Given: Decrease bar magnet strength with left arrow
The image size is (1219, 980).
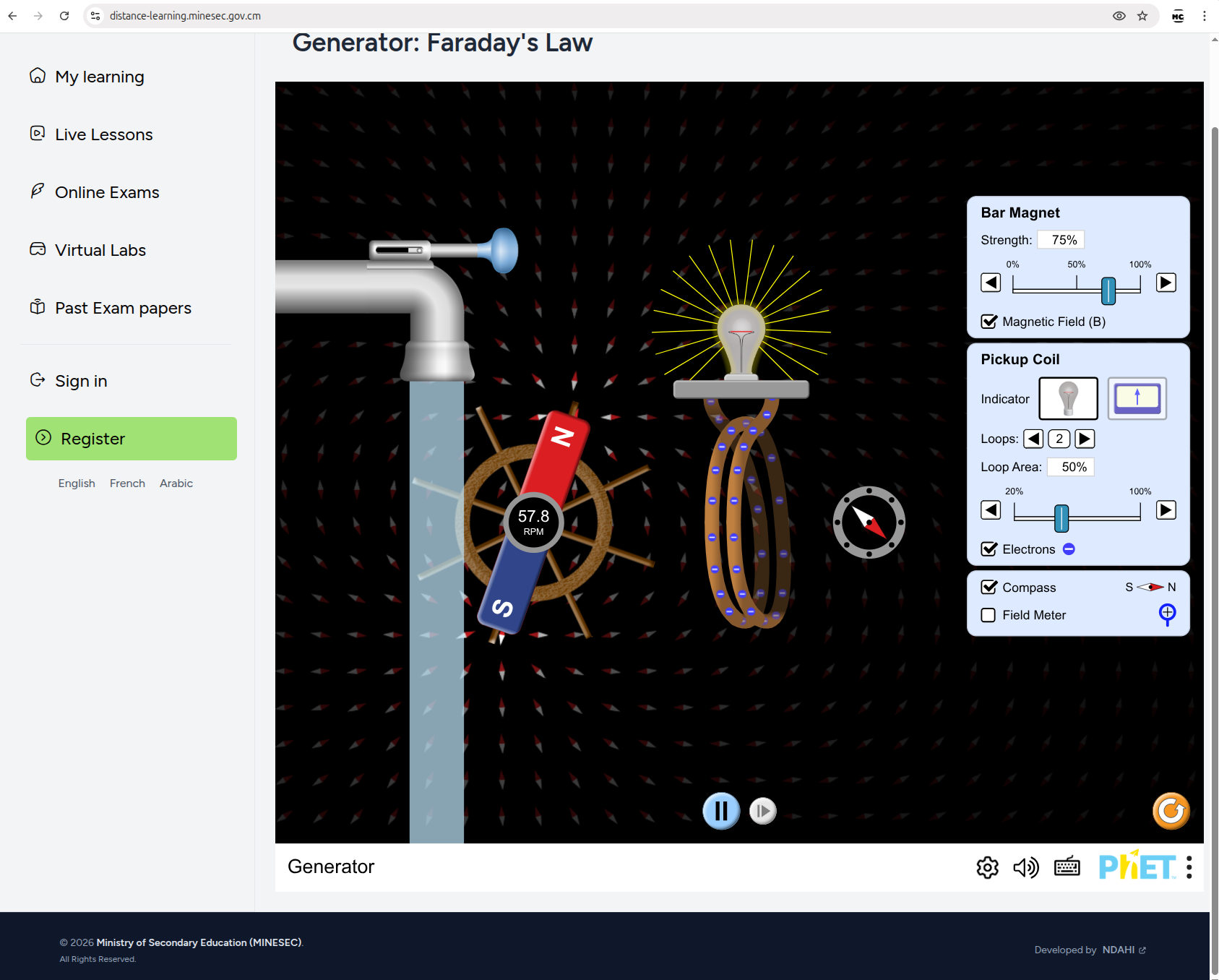Looking at the screenshot, I should point(991,283).
